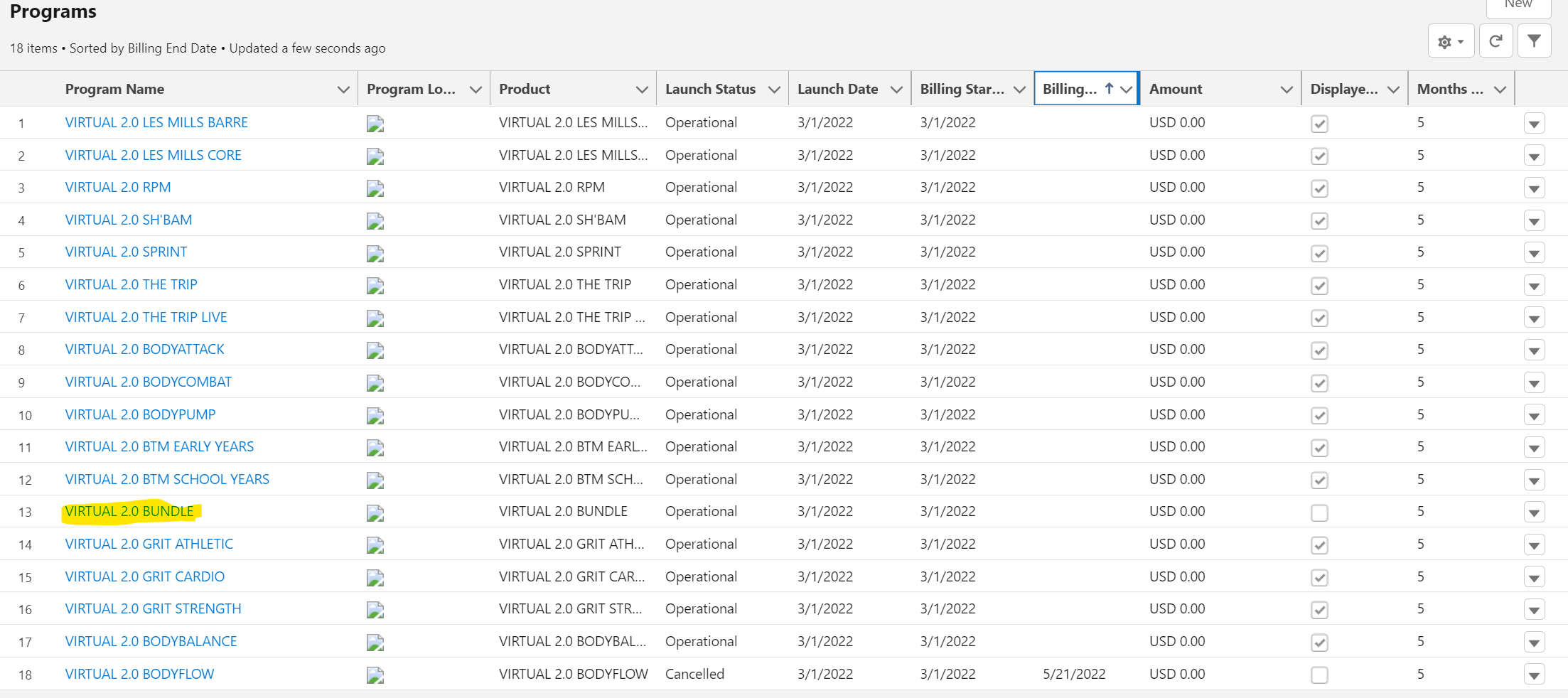Open VIRTUAL 2.0 BUNDLE program link
This screenshot has width=1568, height=698.
click(129, 512)
